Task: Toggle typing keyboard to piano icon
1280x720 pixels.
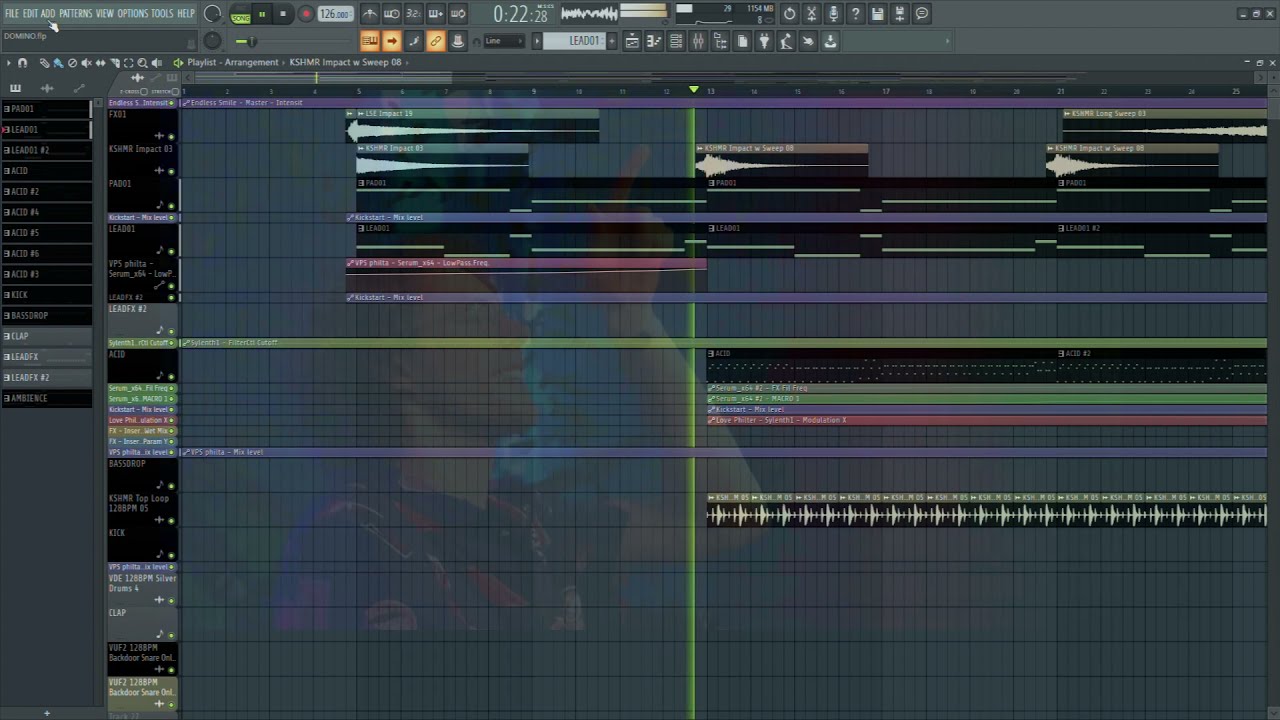Action: click(x=369, y=41)
